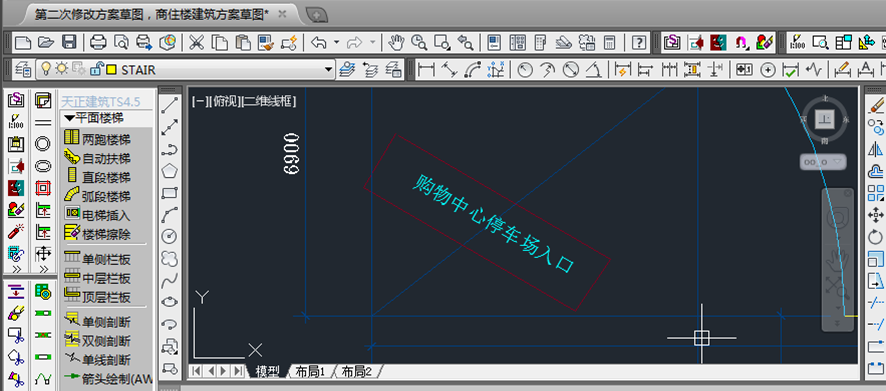Click the Zoom Realtime magnifier icon

[419, 42]
